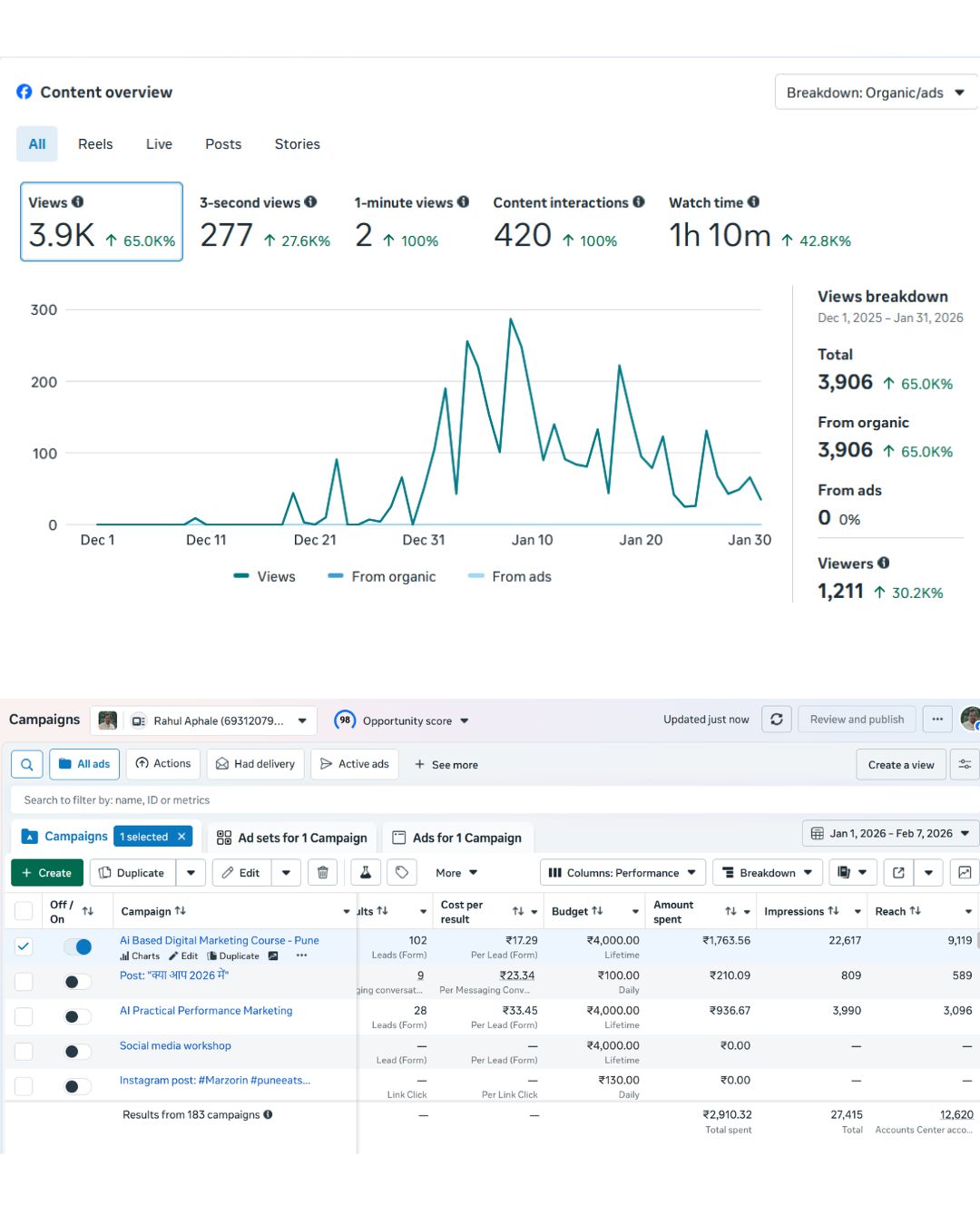The width and height of the screenshot is (980, 1225).
Task: Open the Ads for 1 Campaign tab
Action: (457, 837)
